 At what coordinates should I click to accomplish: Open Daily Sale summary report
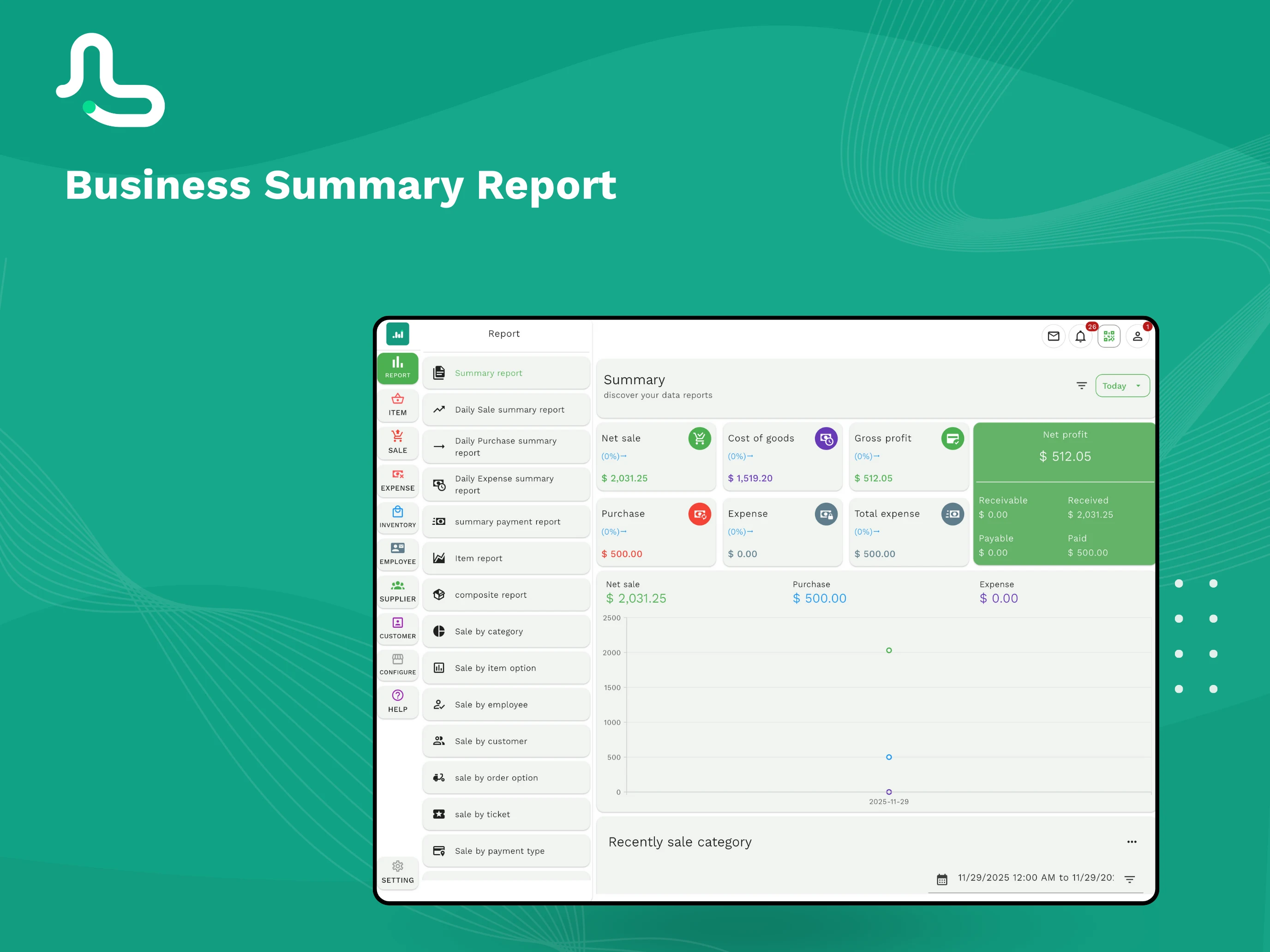pyautogui.click(x=506, y=410)
